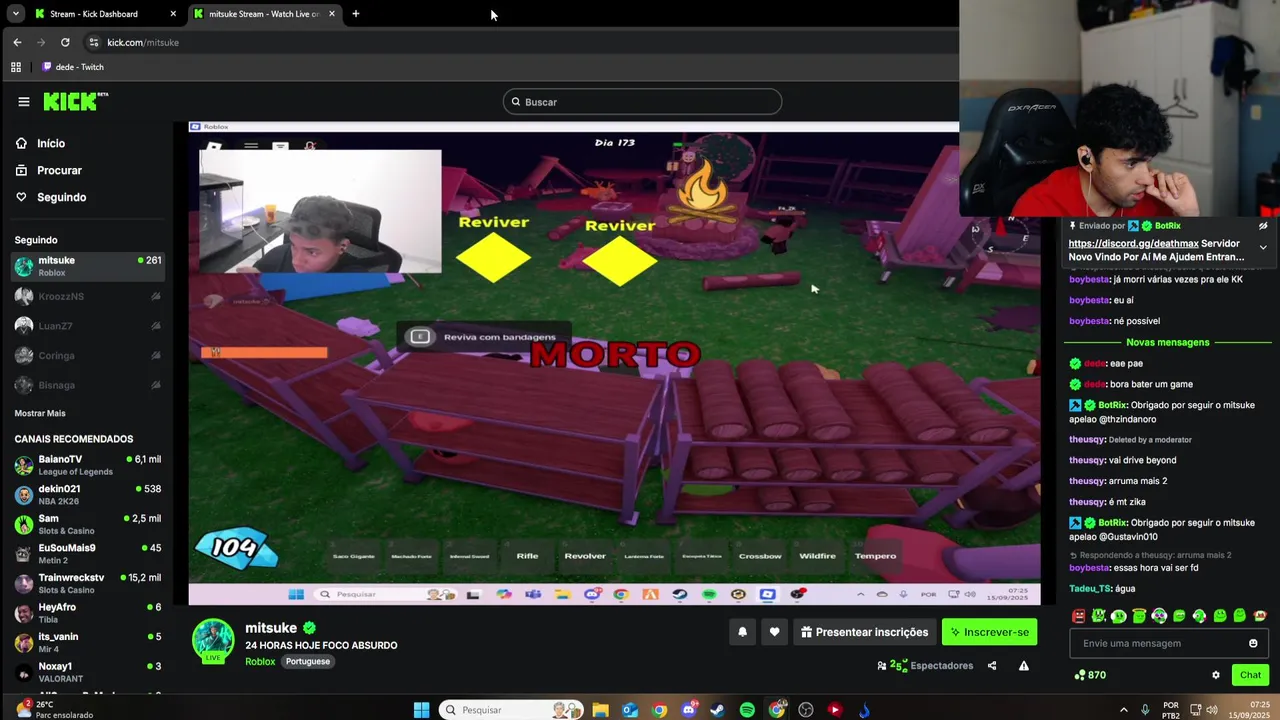Click the Espectadores viewer count
The height and width of the screenshot is (720, 1280).
(x=925, y=666)
